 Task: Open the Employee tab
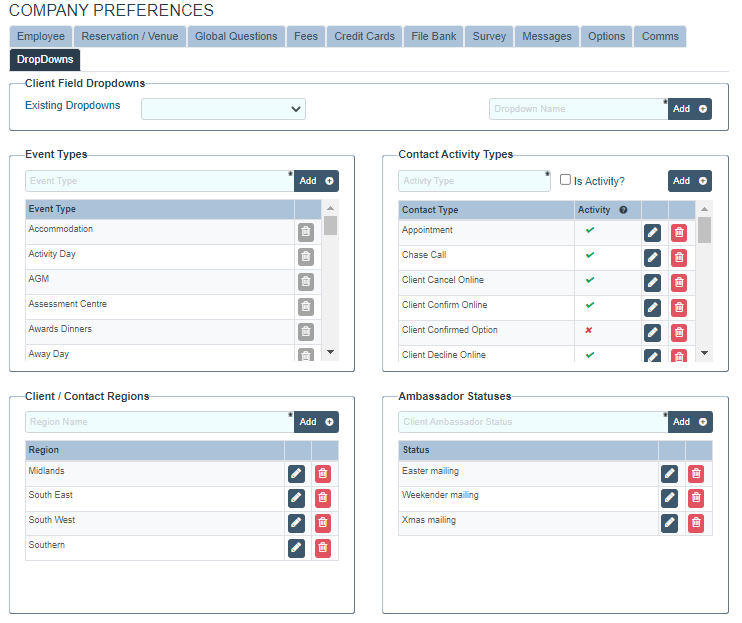41,36
